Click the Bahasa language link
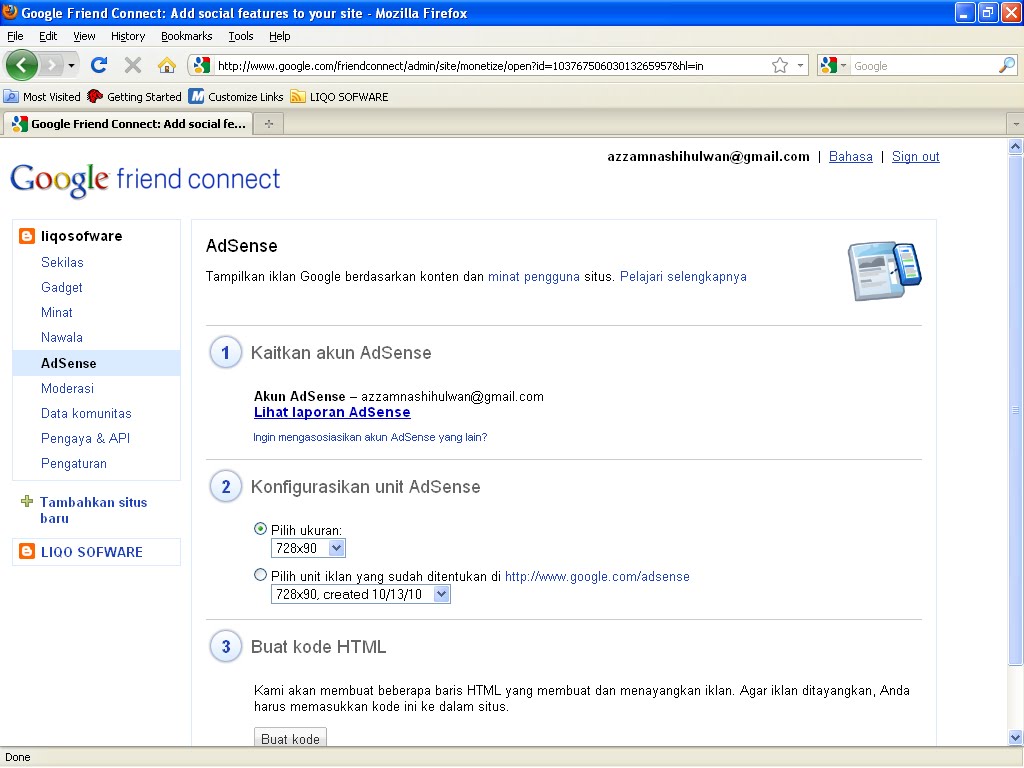This screenshot has height=768, width=1024. 850,156
